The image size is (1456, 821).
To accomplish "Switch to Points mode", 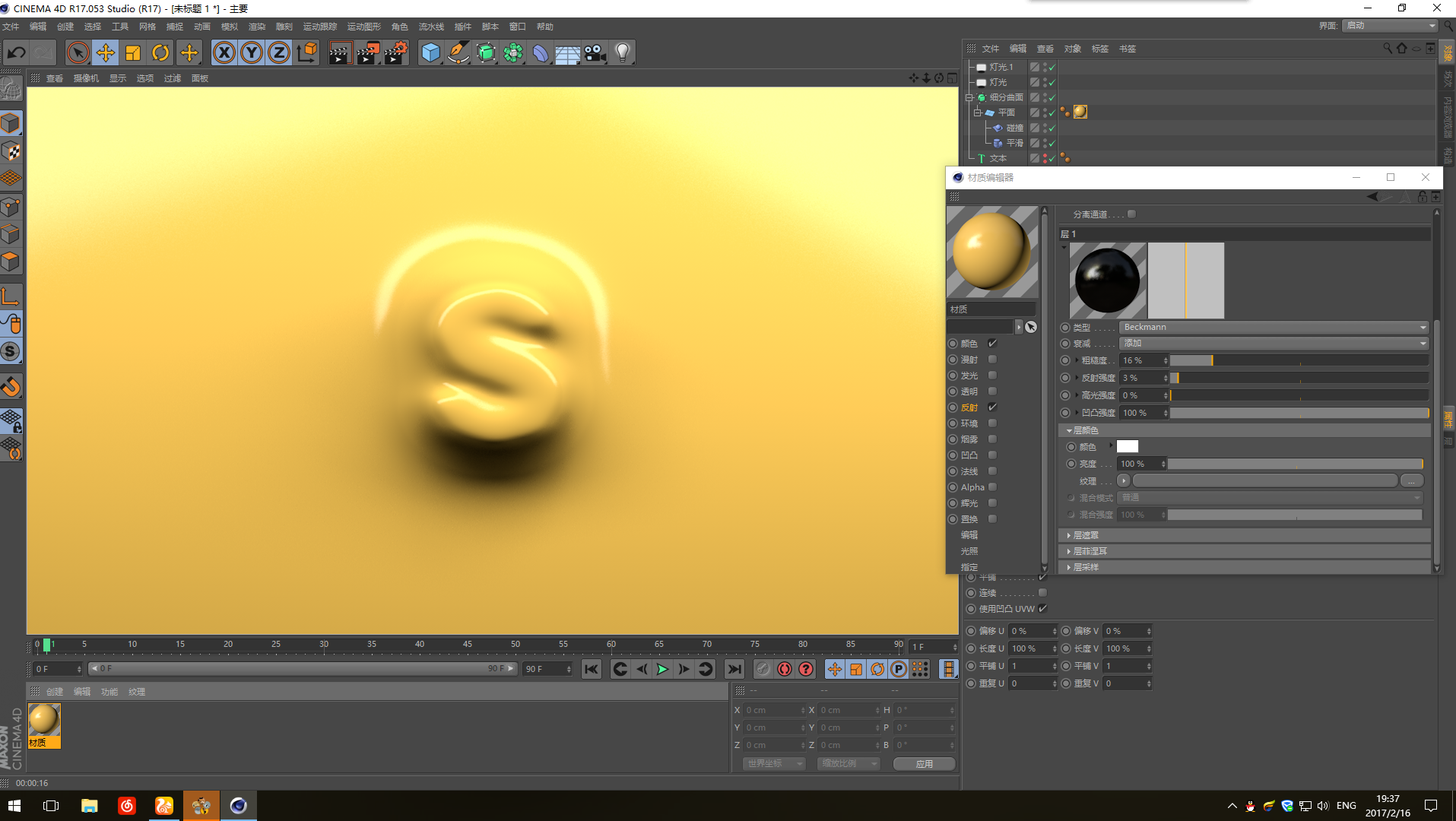I will click(x=11, y=207).
